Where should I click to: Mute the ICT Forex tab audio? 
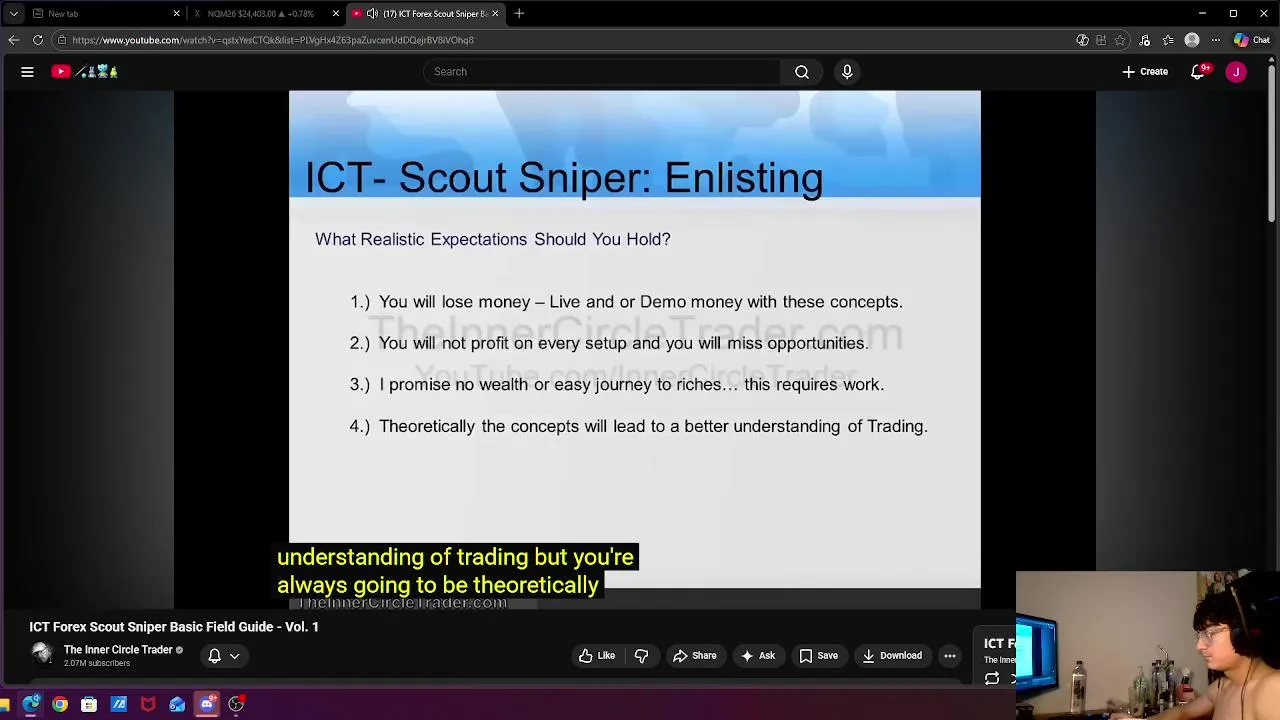point(372,14)
